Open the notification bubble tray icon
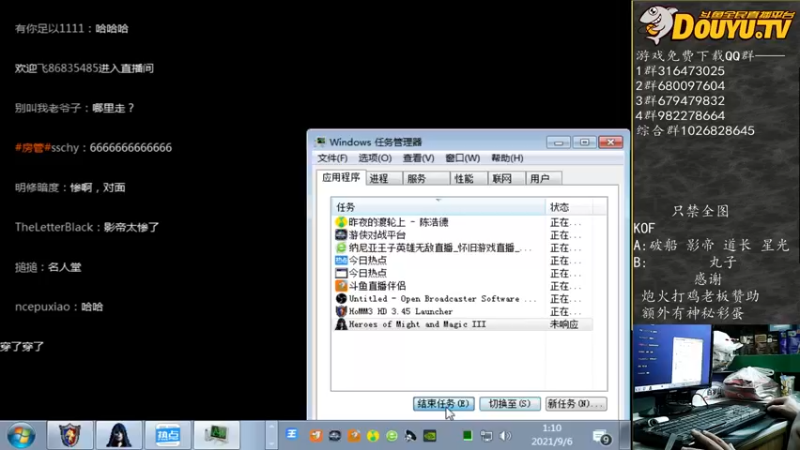Viewport: 800px width, 450px height. 602,437
